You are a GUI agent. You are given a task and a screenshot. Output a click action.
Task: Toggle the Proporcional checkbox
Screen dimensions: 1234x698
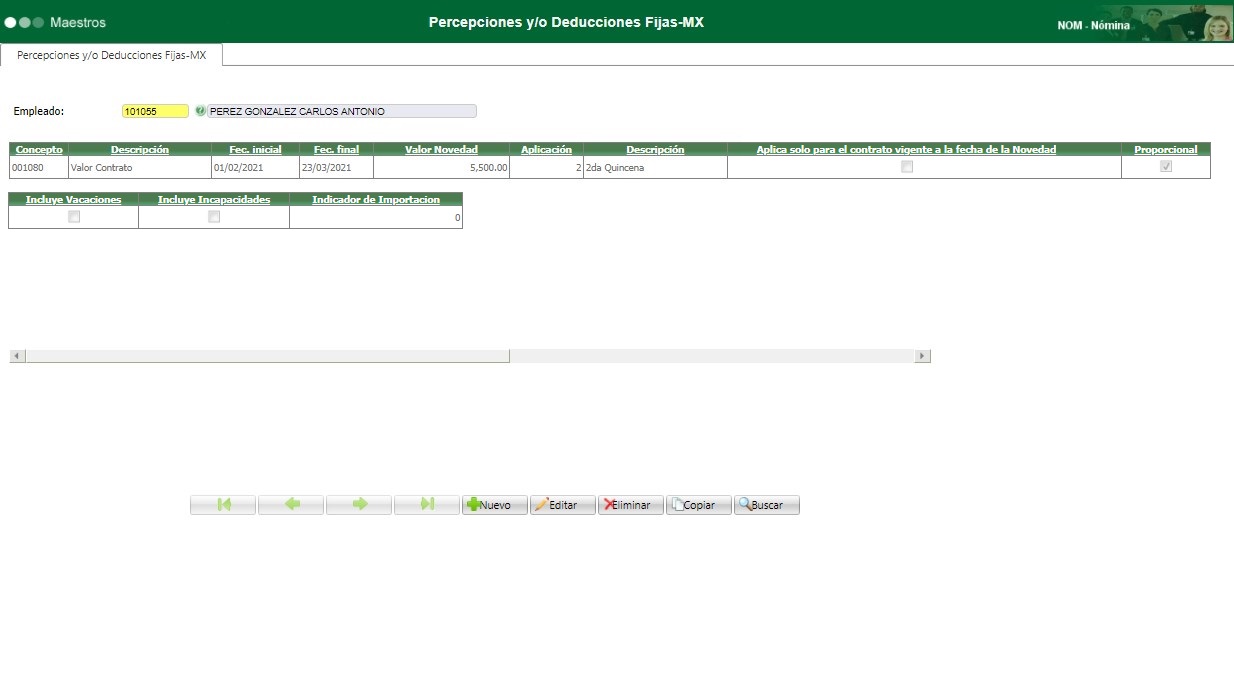(x=1165, y=167)
